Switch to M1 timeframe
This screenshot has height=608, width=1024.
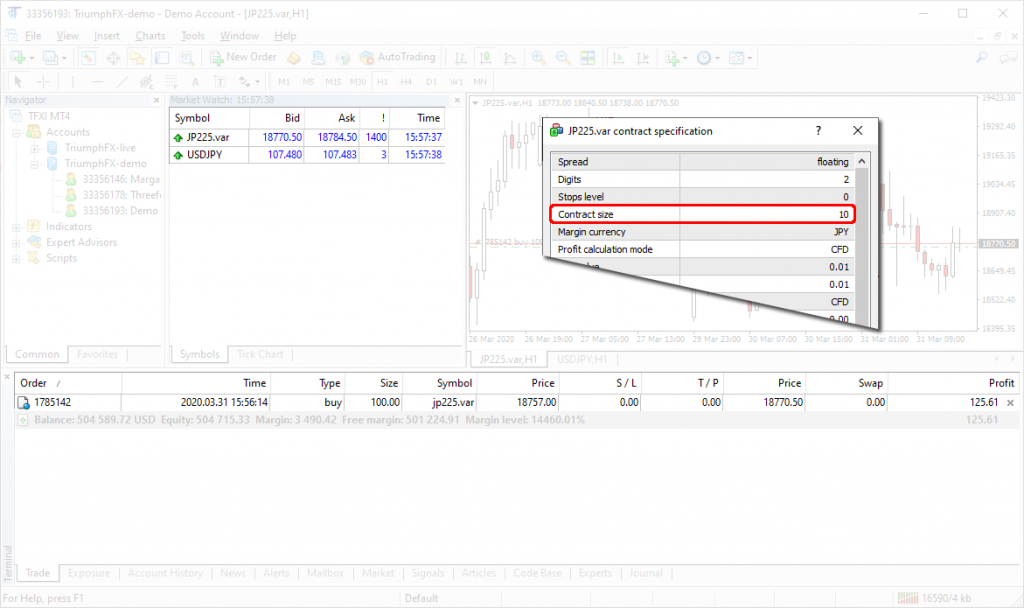(x=284, y=82)
